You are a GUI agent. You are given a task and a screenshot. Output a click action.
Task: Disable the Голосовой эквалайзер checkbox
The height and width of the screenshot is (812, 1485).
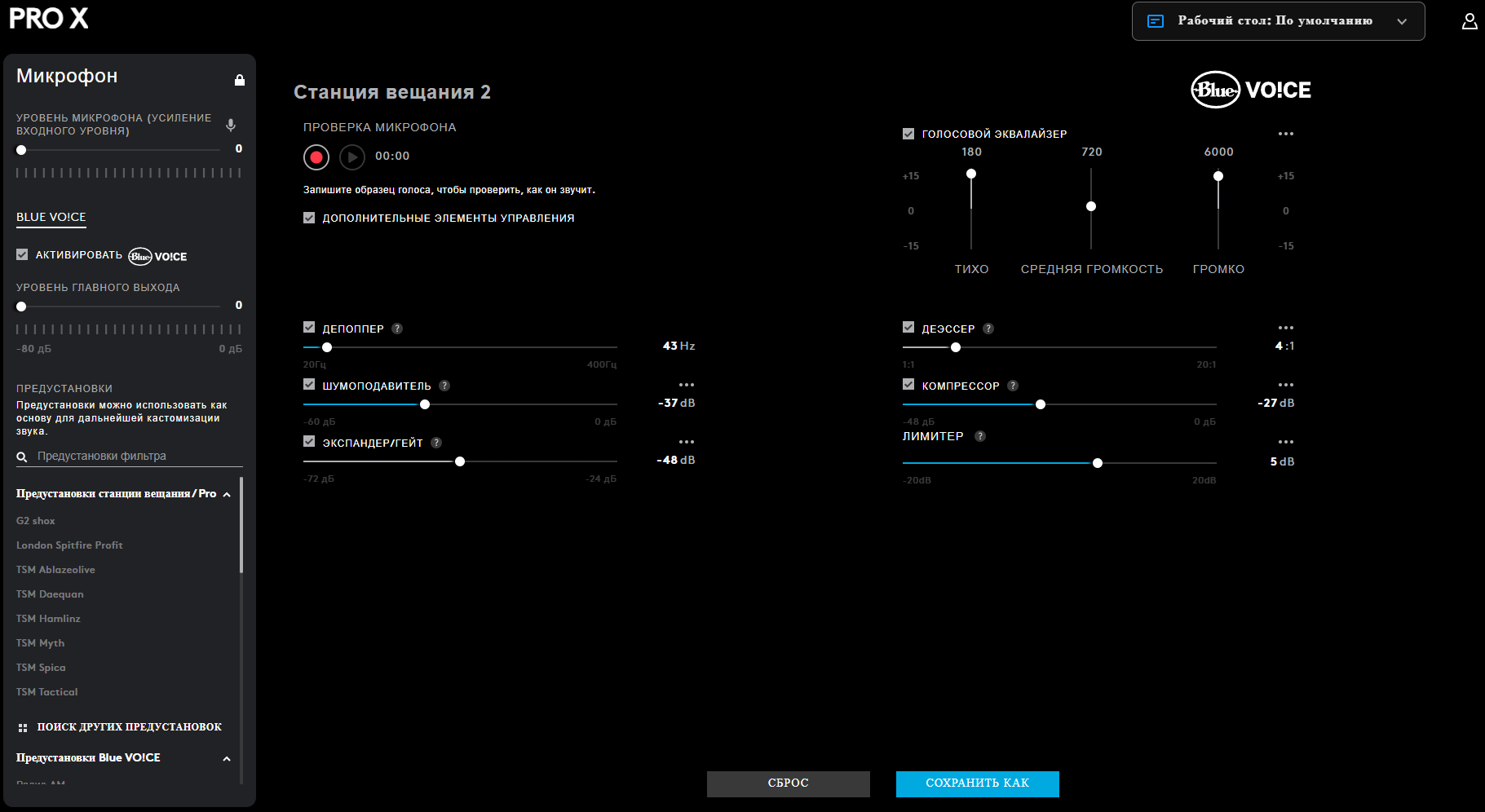[908, 134]
